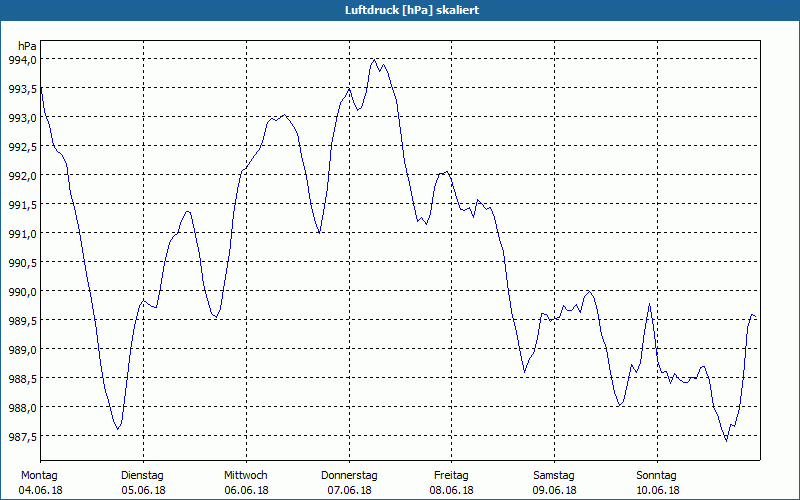
Task: Select the 989,0 axis value
Action: pyautogui.click(x=22, y=349)
